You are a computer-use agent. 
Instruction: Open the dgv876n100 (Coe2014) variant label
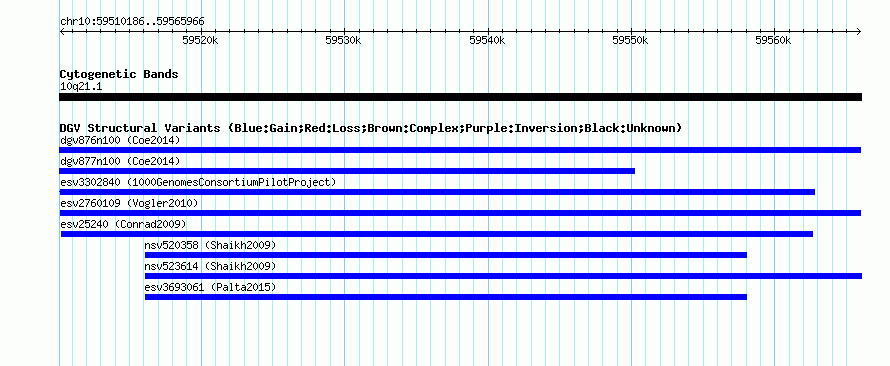coord(120,140)
